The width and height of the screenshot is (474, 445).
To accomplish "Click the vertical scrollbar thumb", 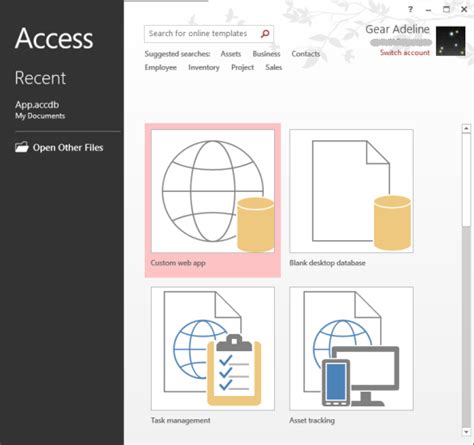I will [x=466, y=180].
